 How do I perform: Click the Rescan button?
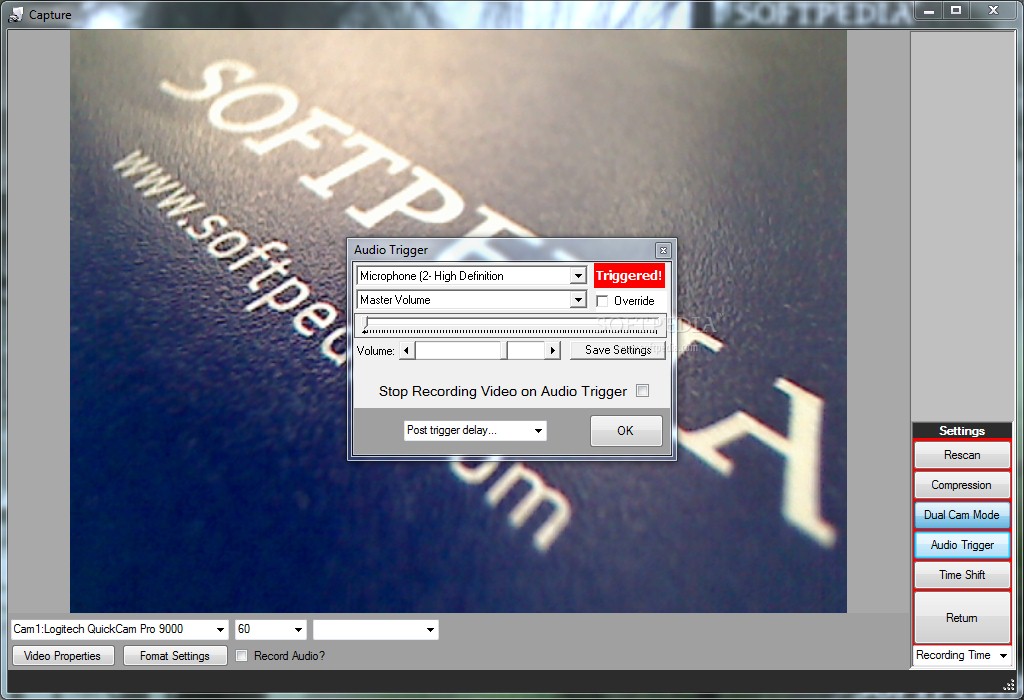[x=961, y=455]
